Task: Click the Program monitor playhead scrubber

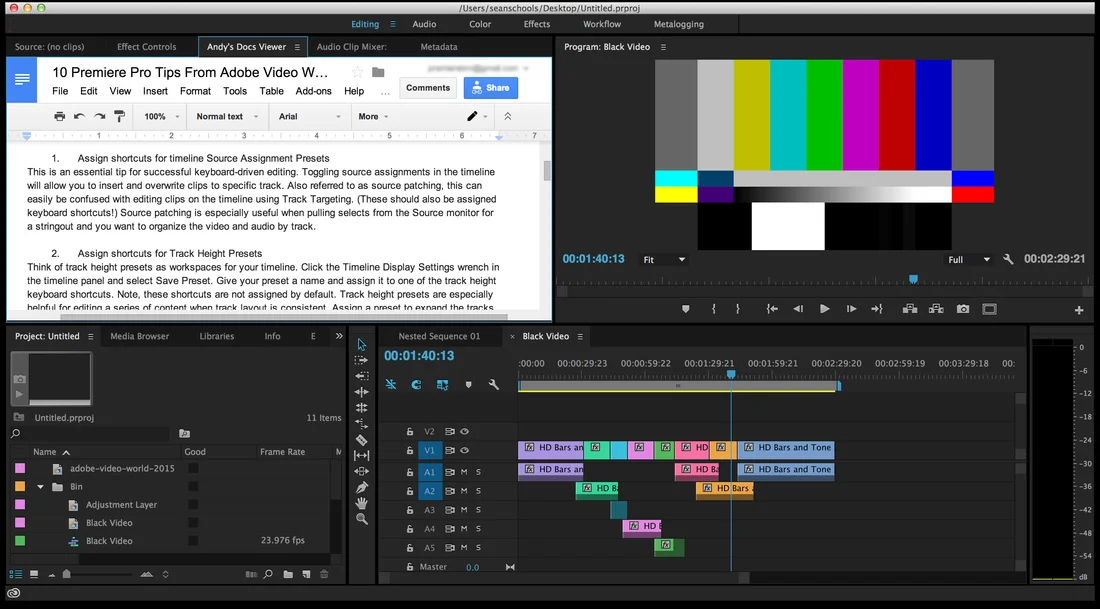Action: pos(913,279)
